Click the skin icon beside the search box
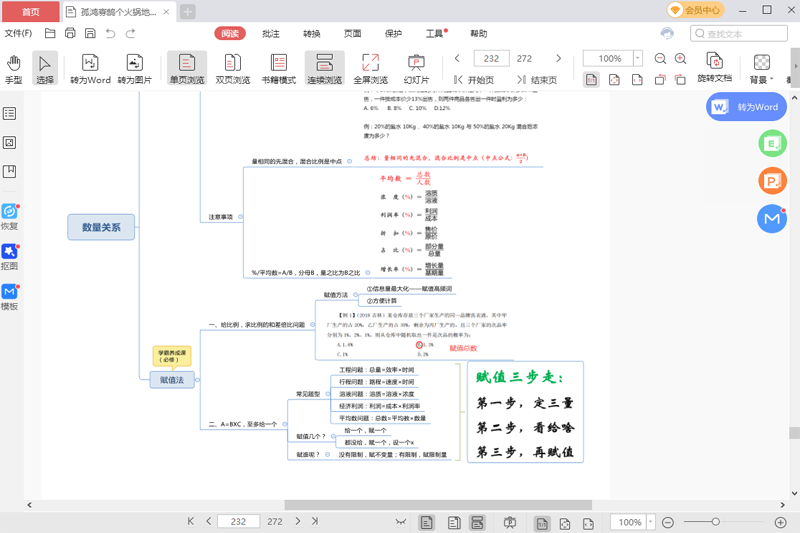The width and height of the screenshot is (800, 533). [x=667, y=34]
